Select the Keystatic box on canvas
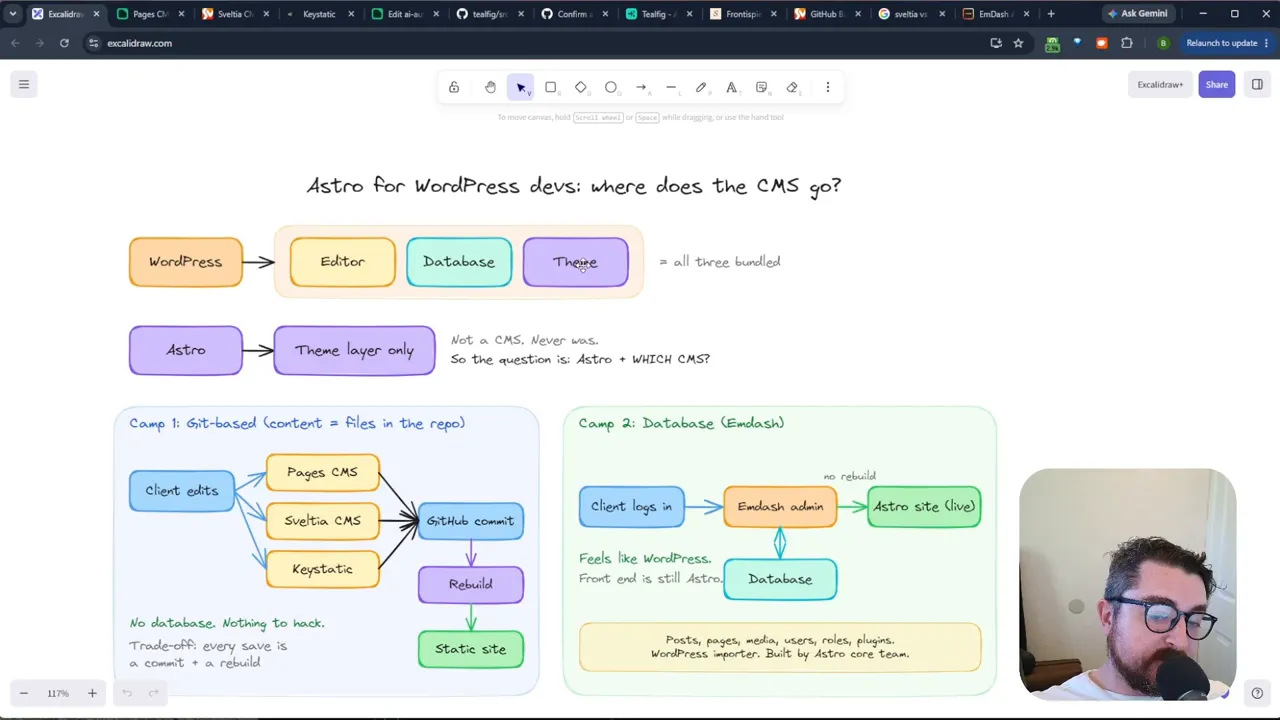Image resolution: width=1280 pixels, height=720 pixels. [x=322, y=569]
